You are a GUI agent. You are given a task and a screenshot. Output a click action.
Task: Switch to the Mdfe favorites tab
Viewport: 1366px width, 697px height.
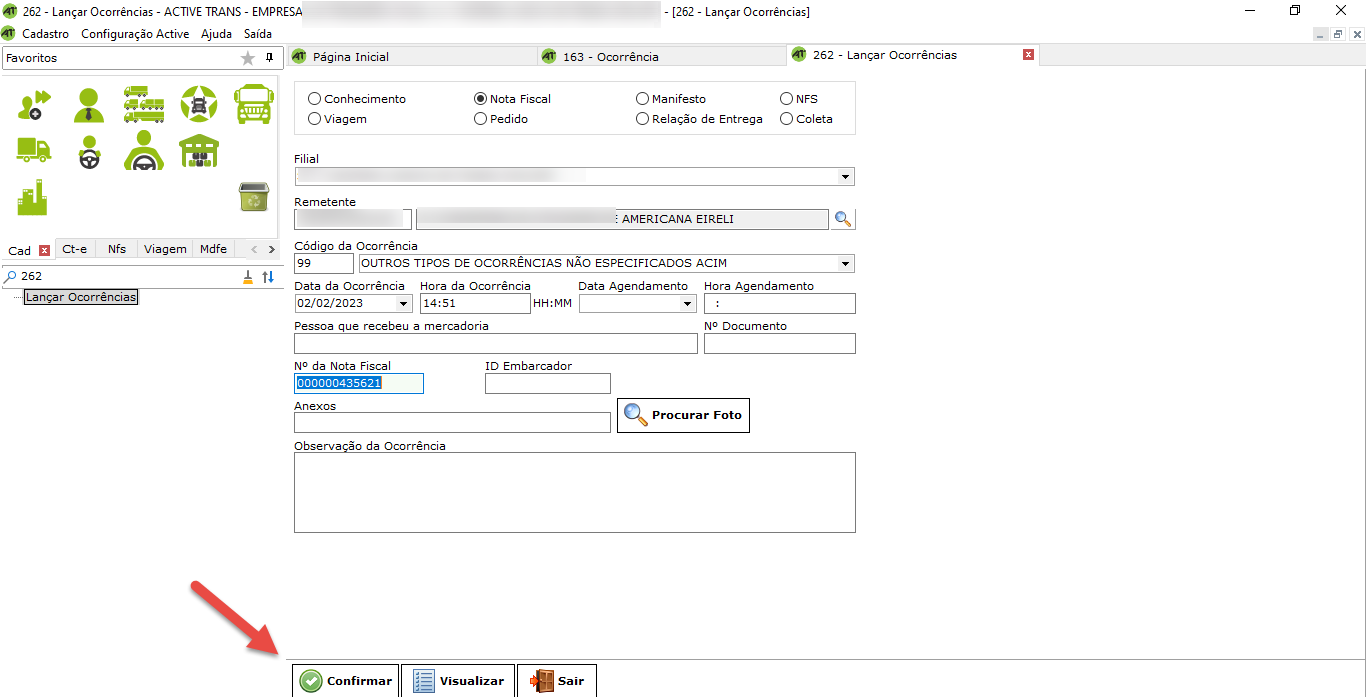click(x=213, y=249)
